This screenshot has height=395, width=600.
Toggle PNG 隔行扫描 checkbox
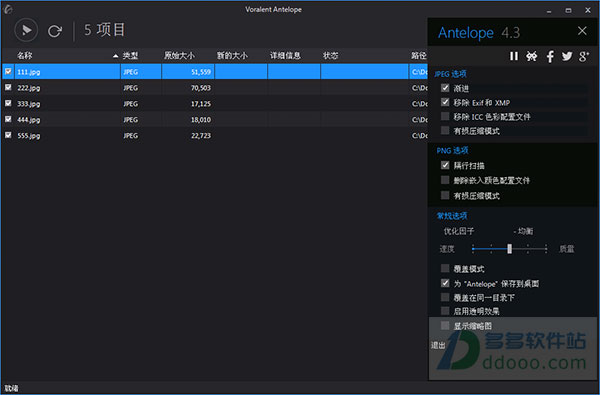pos(445,165)
